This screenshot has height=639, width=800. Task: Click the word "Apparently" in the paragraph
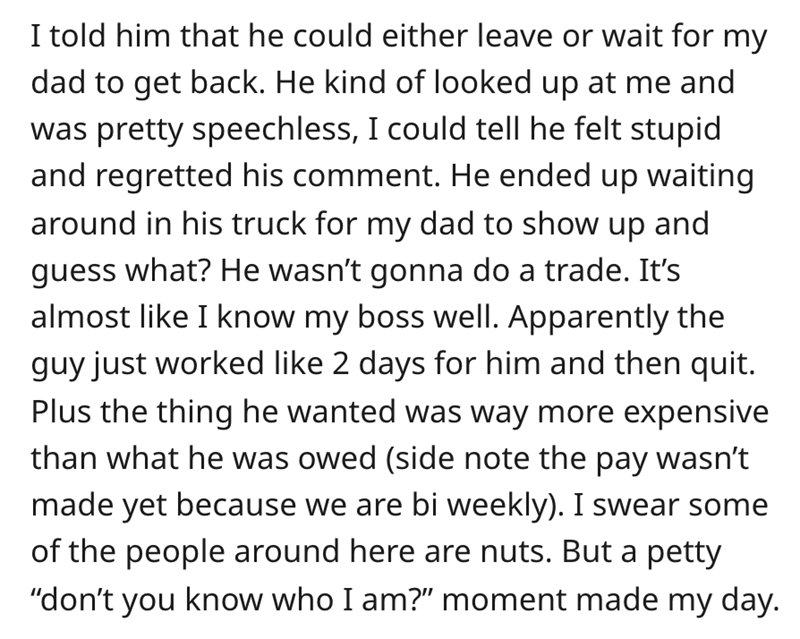coord(589,317)
